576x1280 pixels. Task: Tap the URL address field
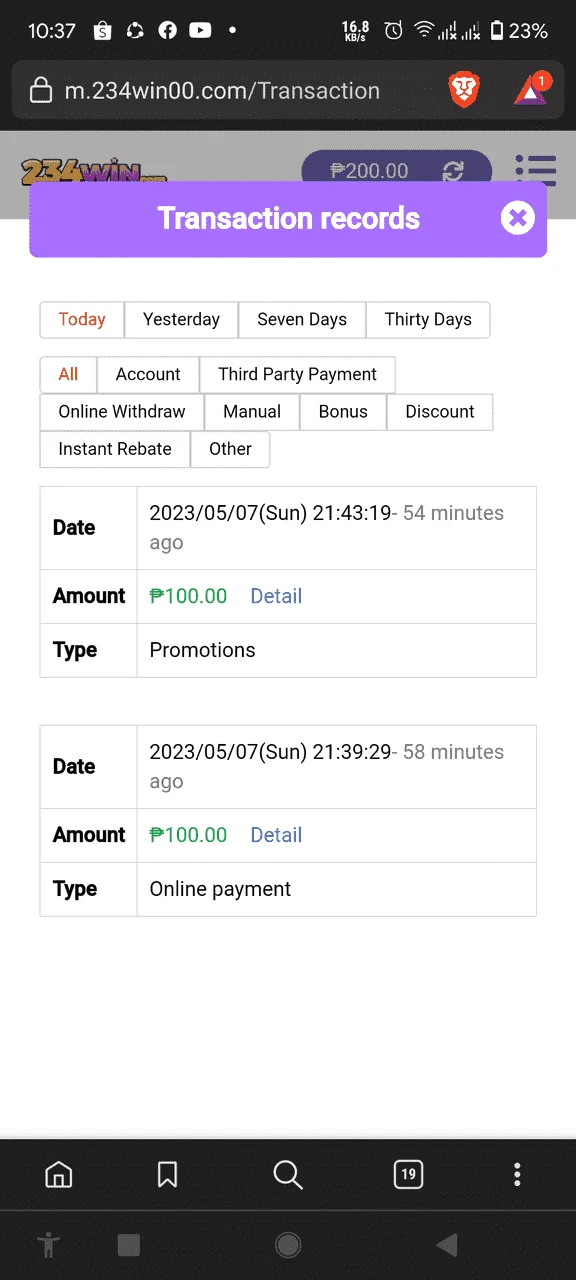(x=222, y=91)
